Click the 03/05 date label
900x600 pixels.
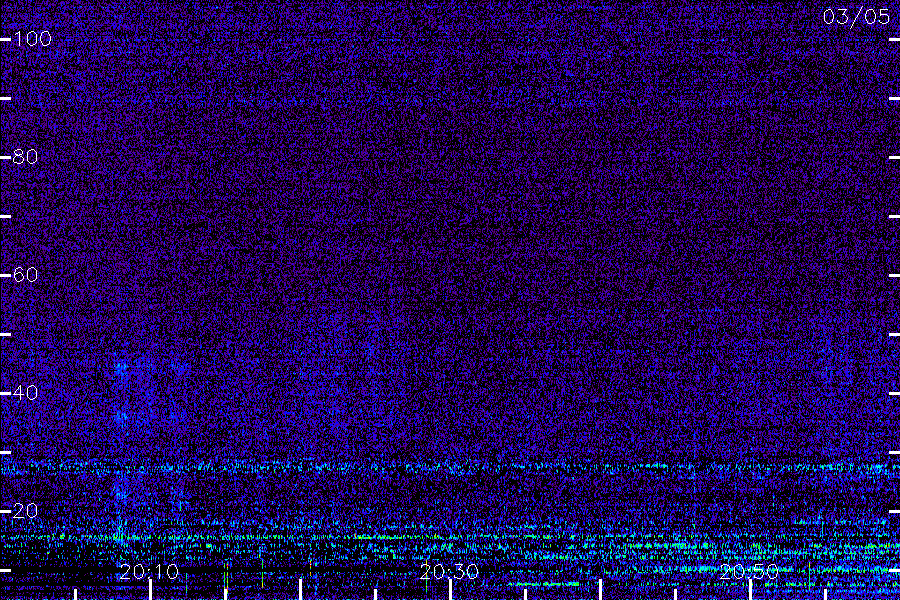tap(856, 17)
